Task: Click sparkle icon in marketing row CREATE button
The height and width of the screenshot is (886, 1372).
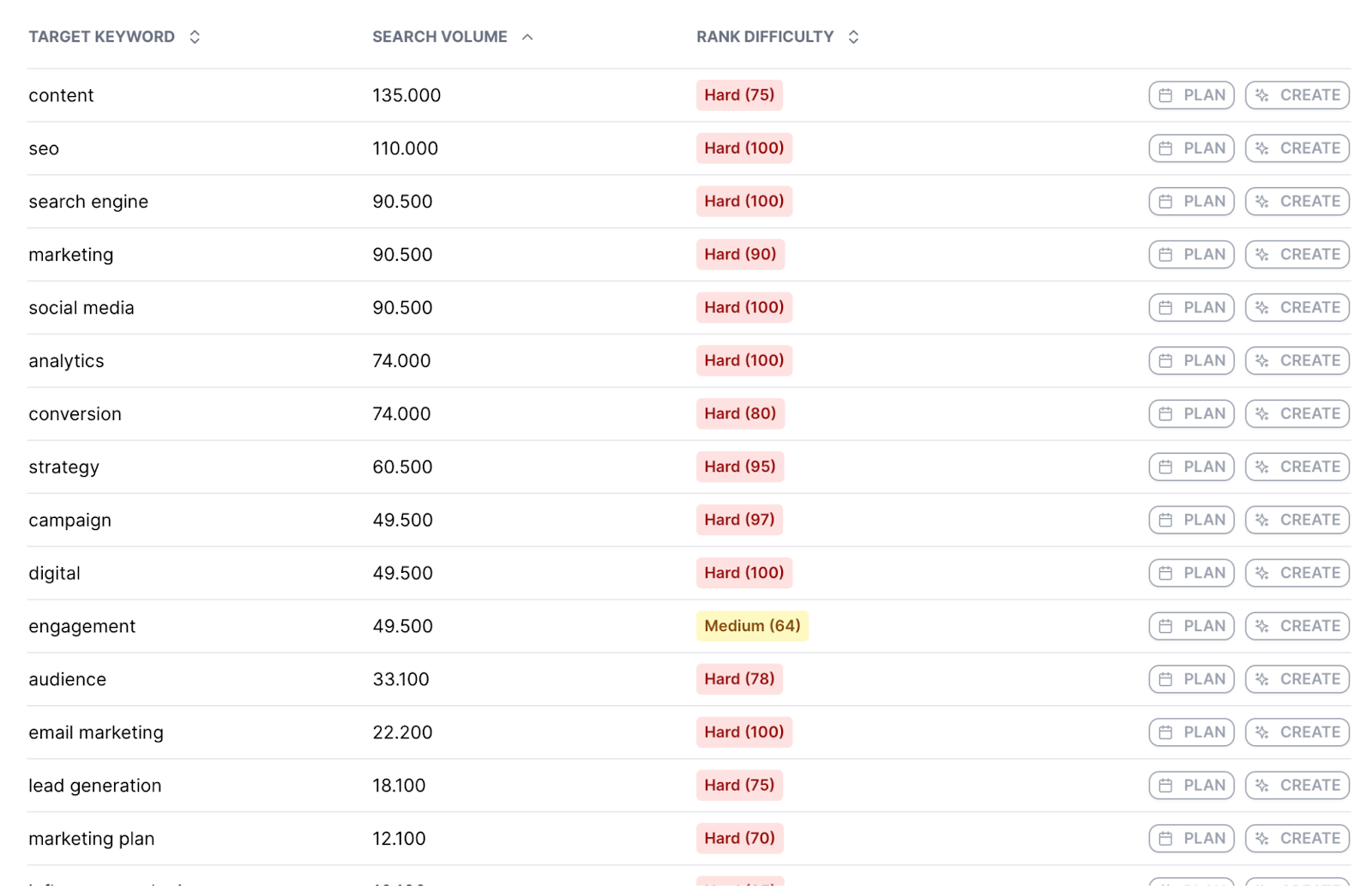Action: (x=1261, y=255)
